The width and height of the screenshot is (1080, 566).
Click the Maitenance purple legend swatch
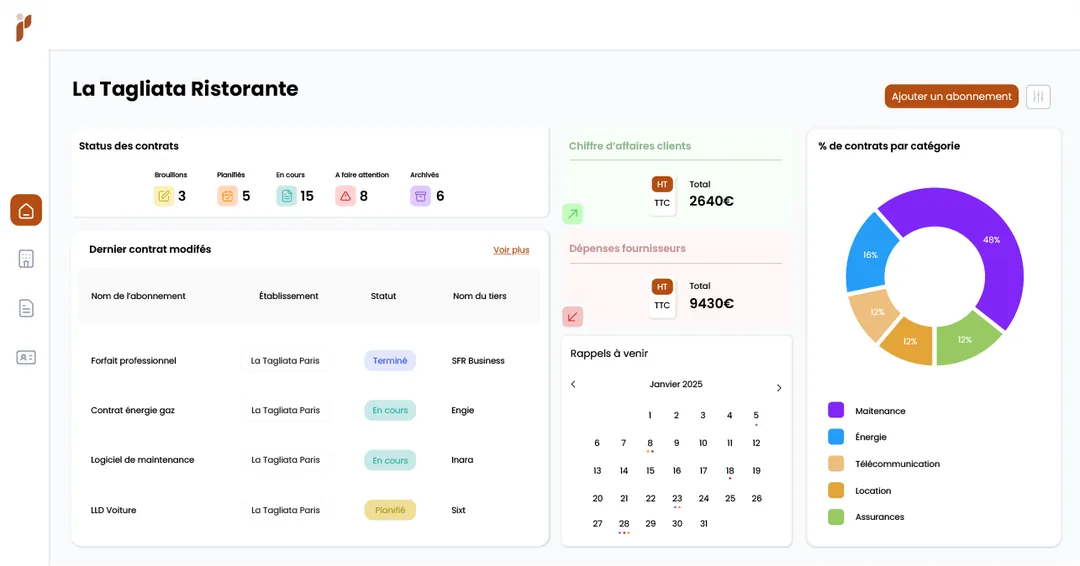[835, 410]
